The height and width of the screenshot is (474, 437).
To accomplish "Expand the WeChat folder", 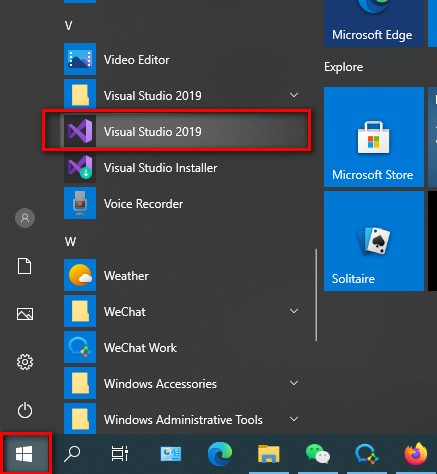I will pos(294,311).
